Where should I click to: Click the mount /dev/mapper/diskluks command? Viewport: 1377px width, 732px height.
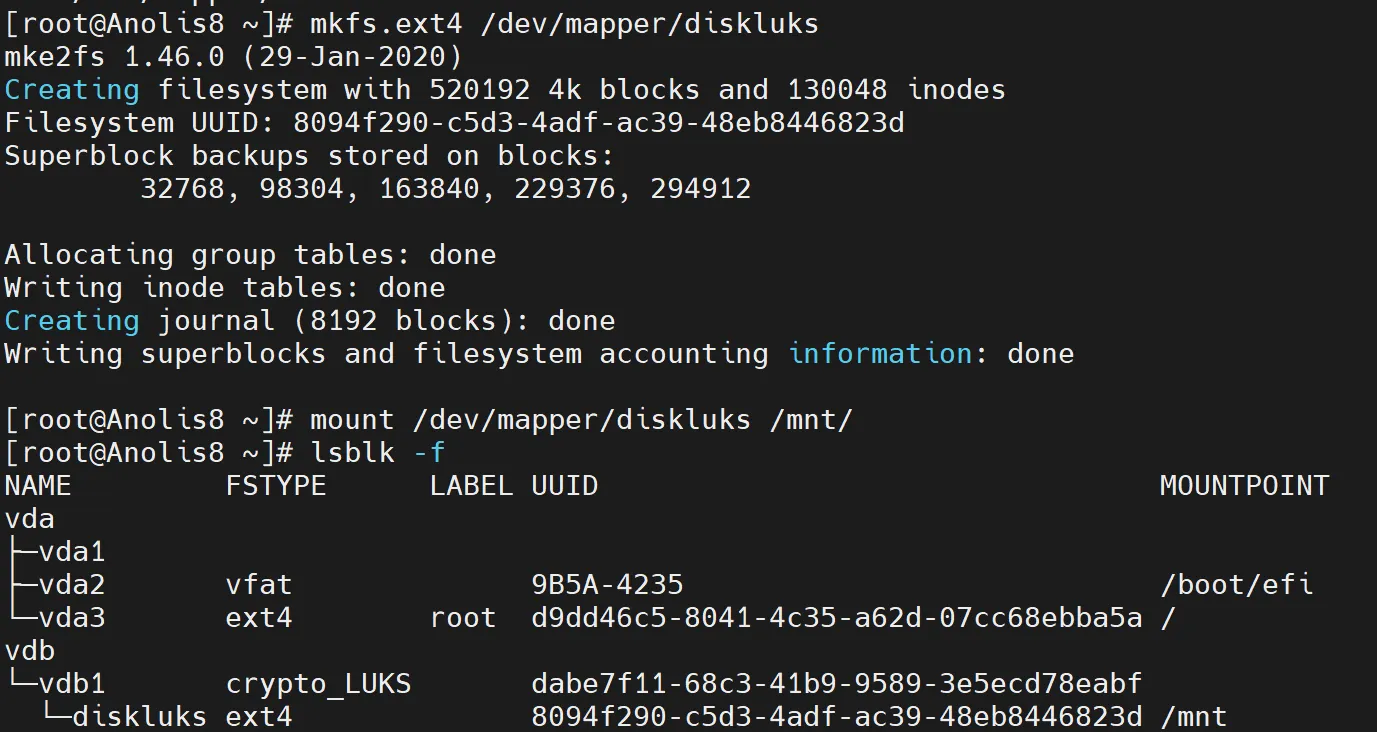coord(580,420)
